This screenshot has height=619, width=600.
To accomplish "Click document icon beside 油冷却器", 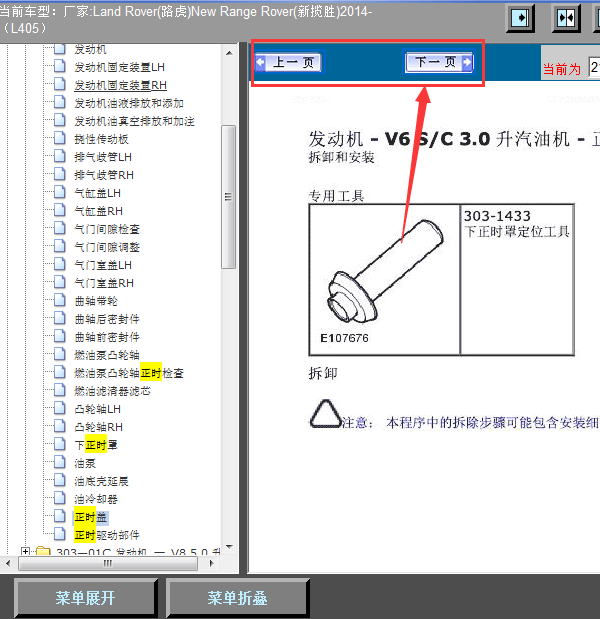I will [x=60, y=498].
